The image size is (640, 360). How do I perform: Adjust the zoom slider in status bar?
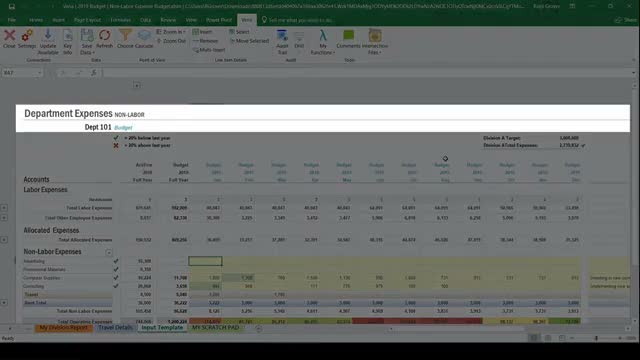[x=596, y=338]
